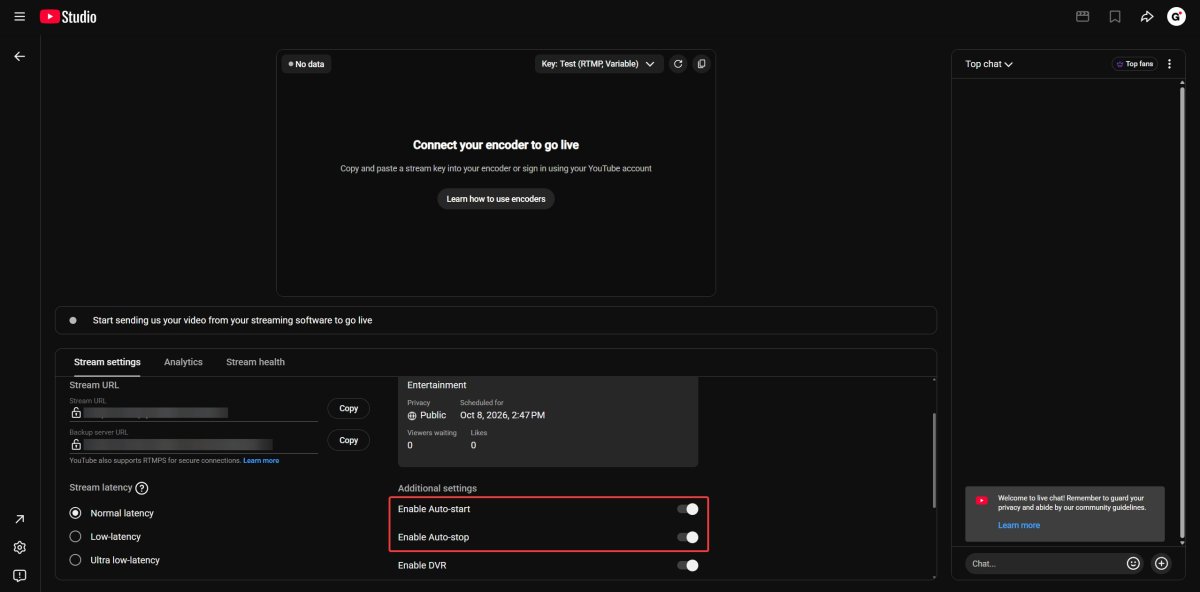Screen dimensions: 1200x592
Task: Switch to Analytics tab
Action: 183,362
